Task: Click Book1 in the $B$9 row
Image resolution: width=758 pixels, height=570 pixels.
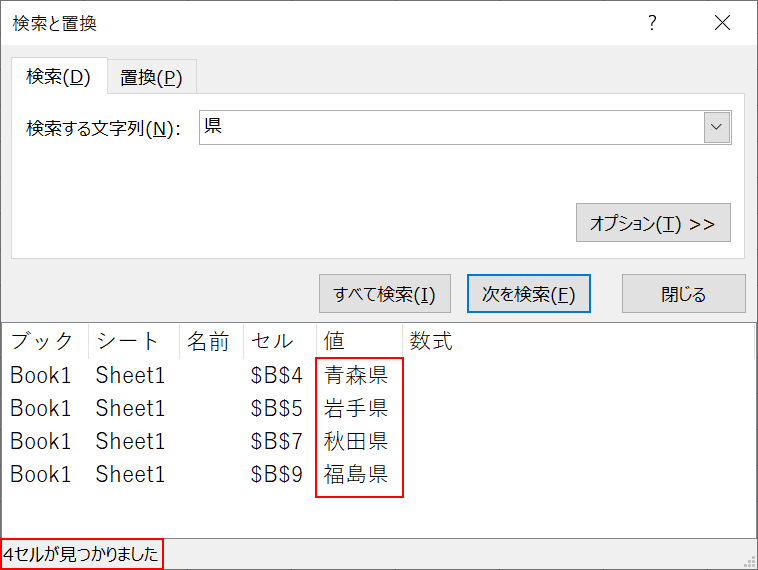Action: (41, 474)
